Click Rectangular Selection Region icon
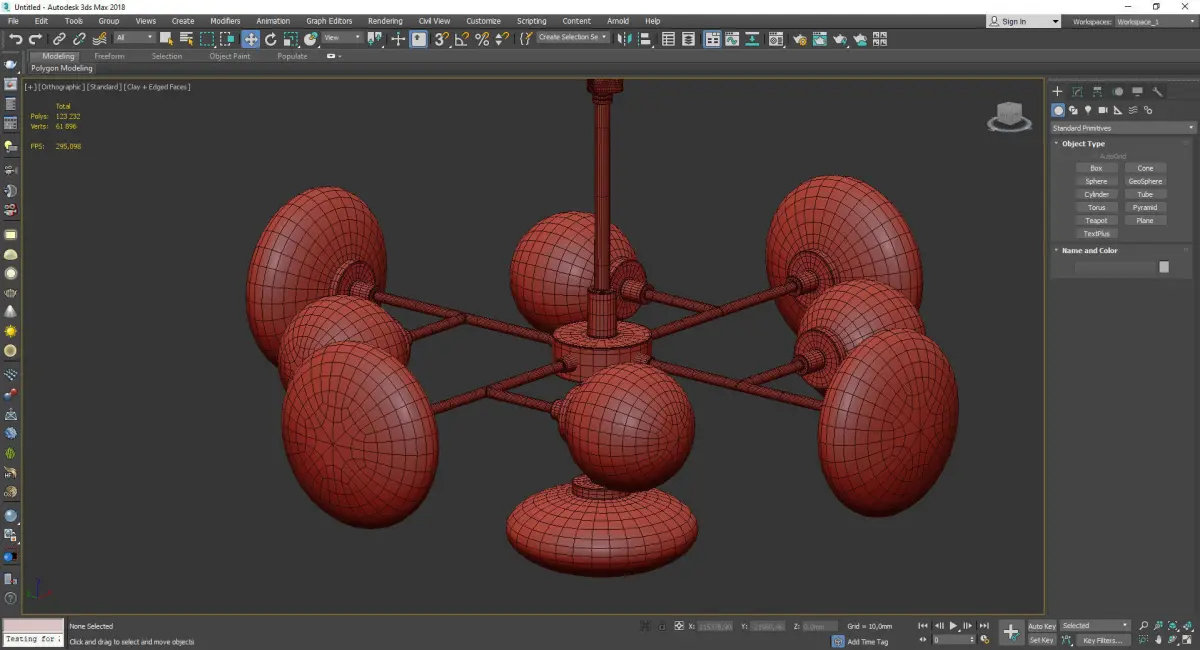Viewport: 1200px width, 650px height. (207, 39)
